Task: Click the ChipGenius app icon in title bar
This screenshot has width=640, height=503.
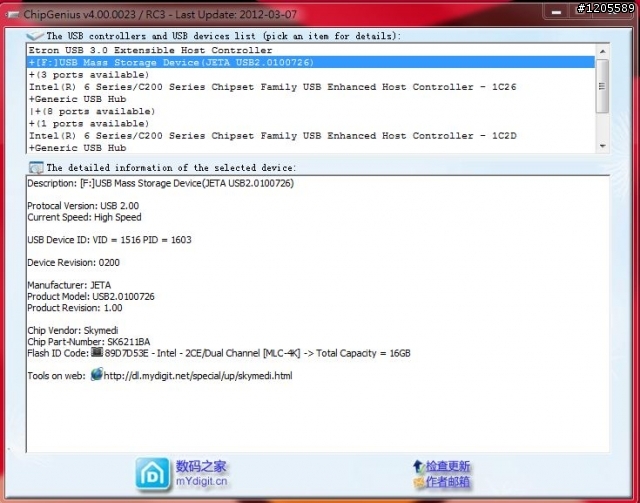Action: (13, 15)
